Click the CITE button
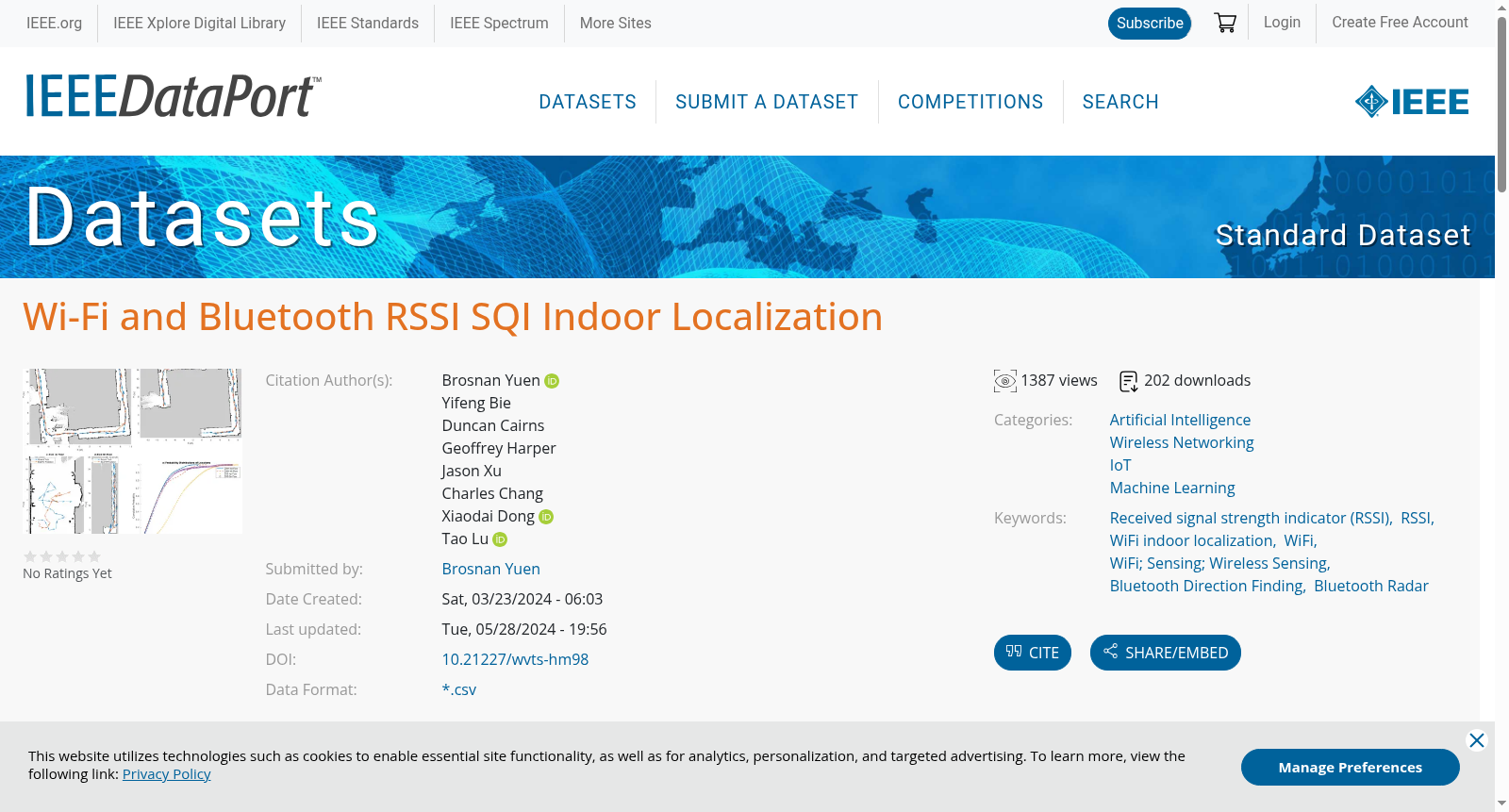The height and width of the screenshot is (812, 1509). point(1033,653)
